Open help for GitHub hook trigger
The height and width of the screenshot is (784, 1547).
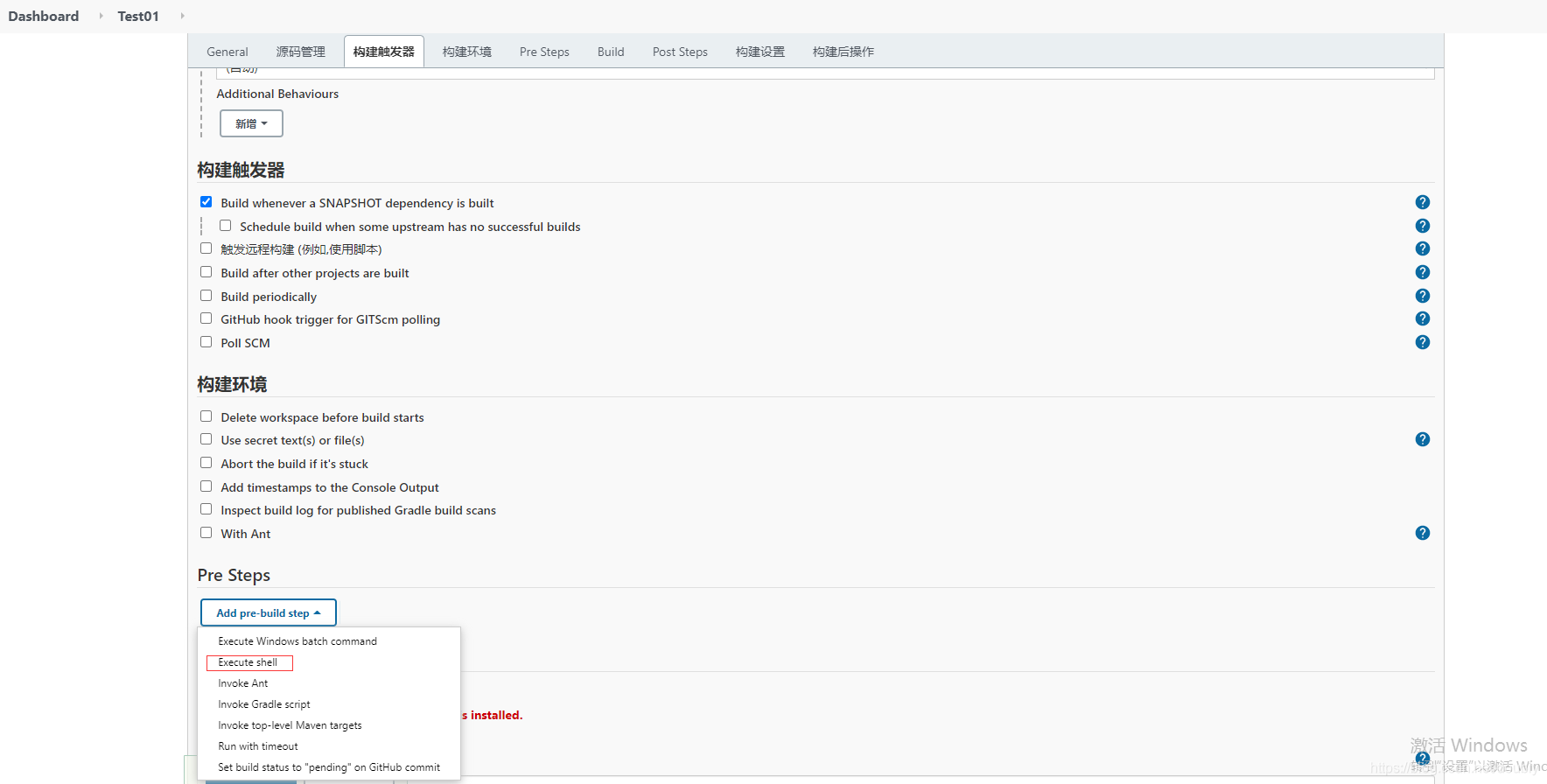tap(1423, 318)
